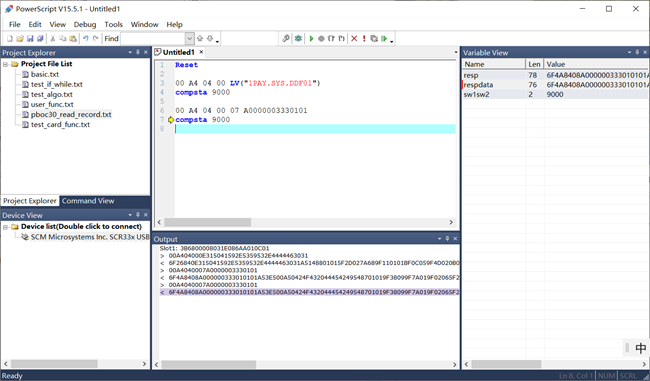Toggle auto-hide pin on Device View panel

point(138,215)
